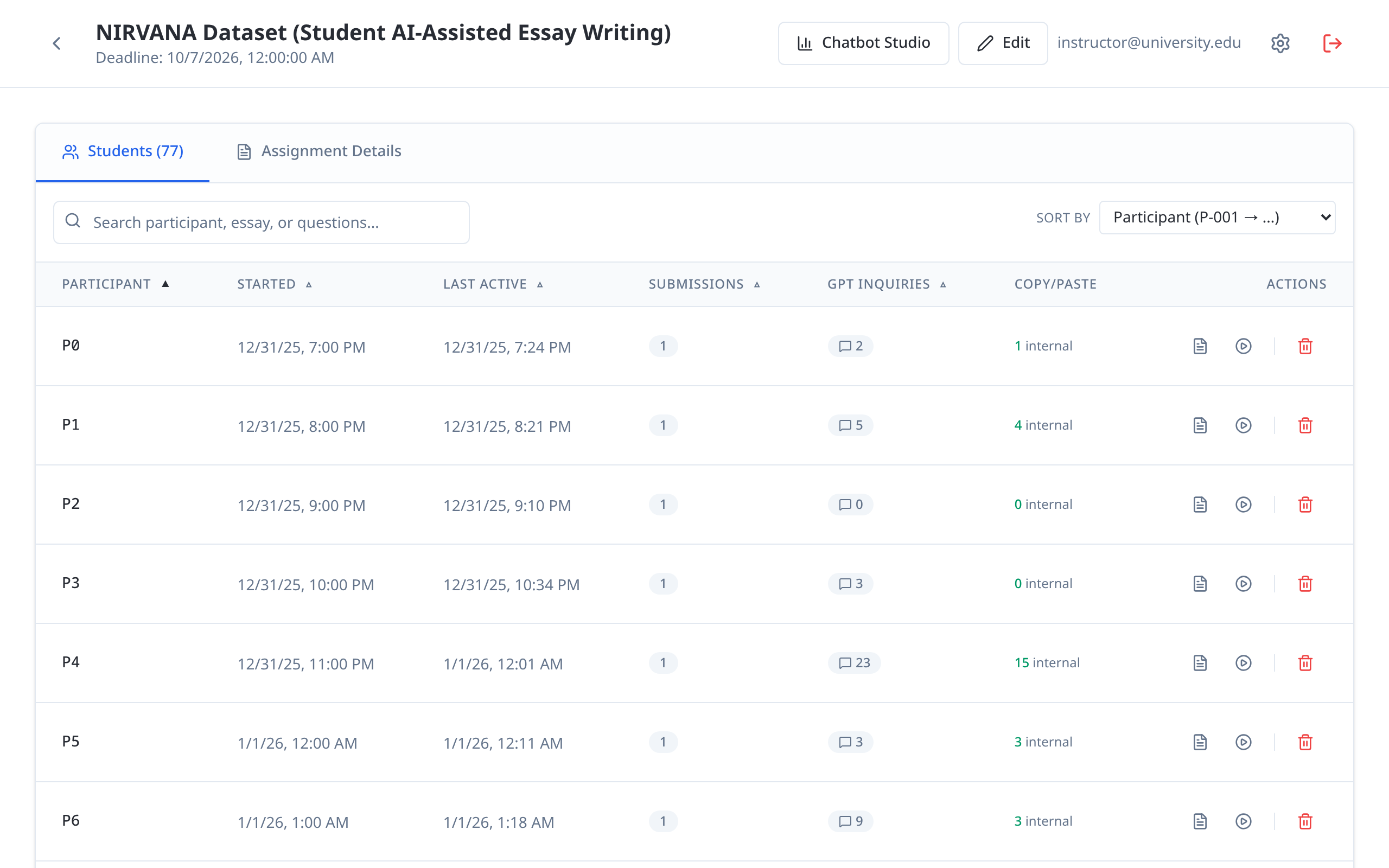This screenshot has width=1389, height=868.
Task: Click instructor@university.edu account label
Action: pyautogui.click(x=1149, y=42)
